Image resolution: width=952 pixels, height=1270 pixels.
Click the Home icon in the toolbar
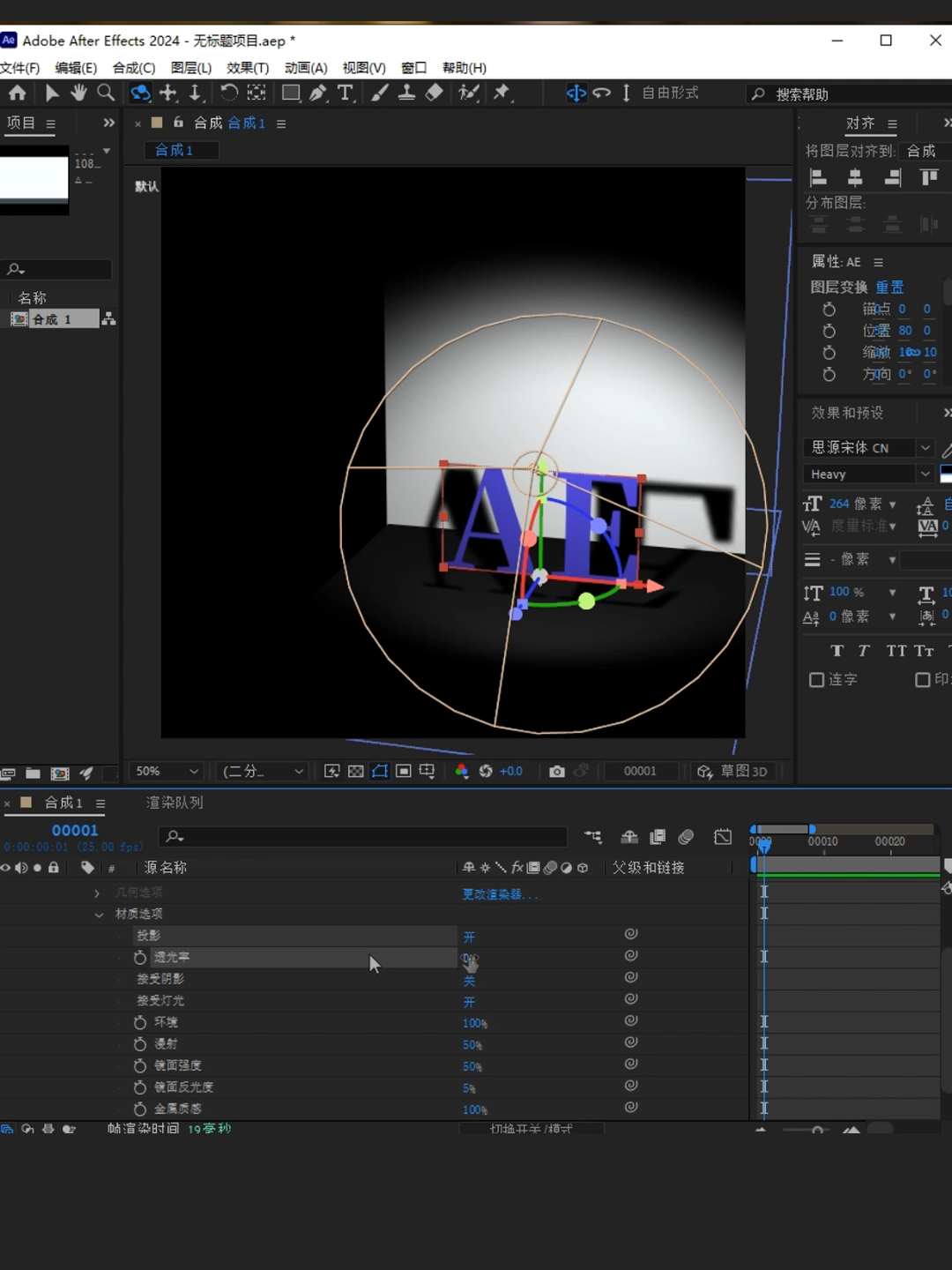click(17, 93)
